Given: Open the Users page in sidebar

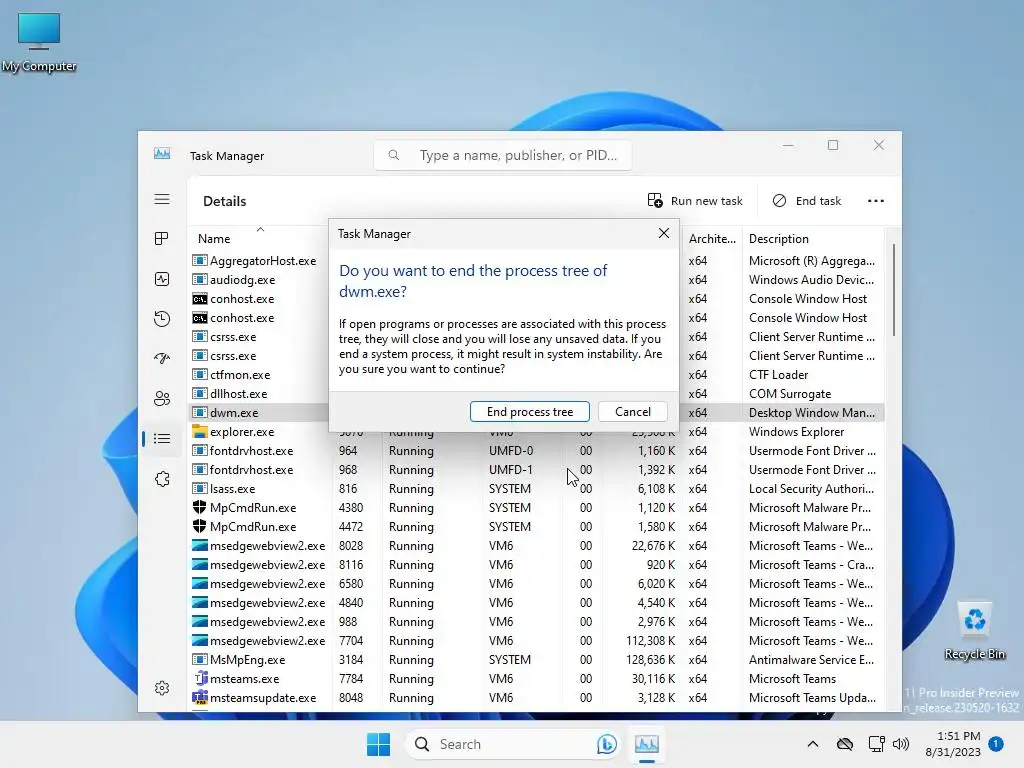Looking at the screenshot, I should [162, 398].
